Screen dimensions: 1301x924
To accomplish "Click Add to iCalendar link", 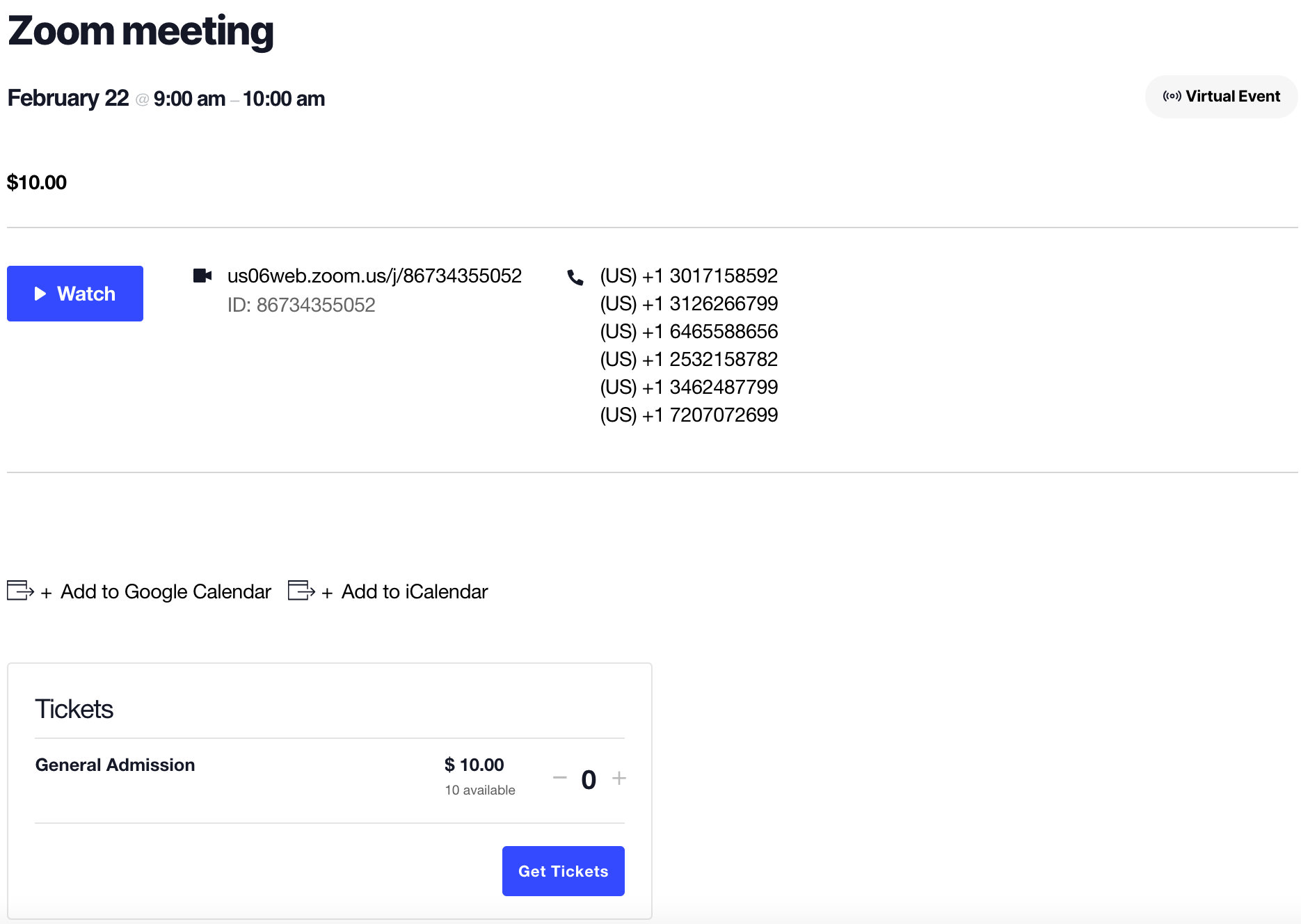I will click(415, 591).
